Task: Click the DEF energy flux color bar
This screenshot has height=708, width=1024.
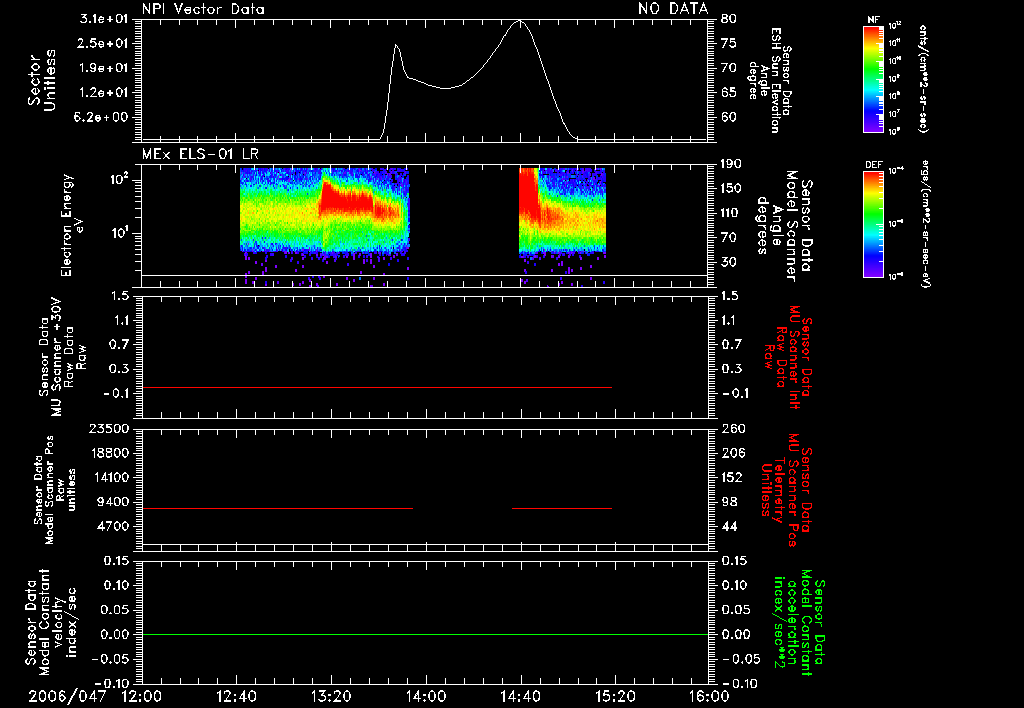Action: [873, 224]
